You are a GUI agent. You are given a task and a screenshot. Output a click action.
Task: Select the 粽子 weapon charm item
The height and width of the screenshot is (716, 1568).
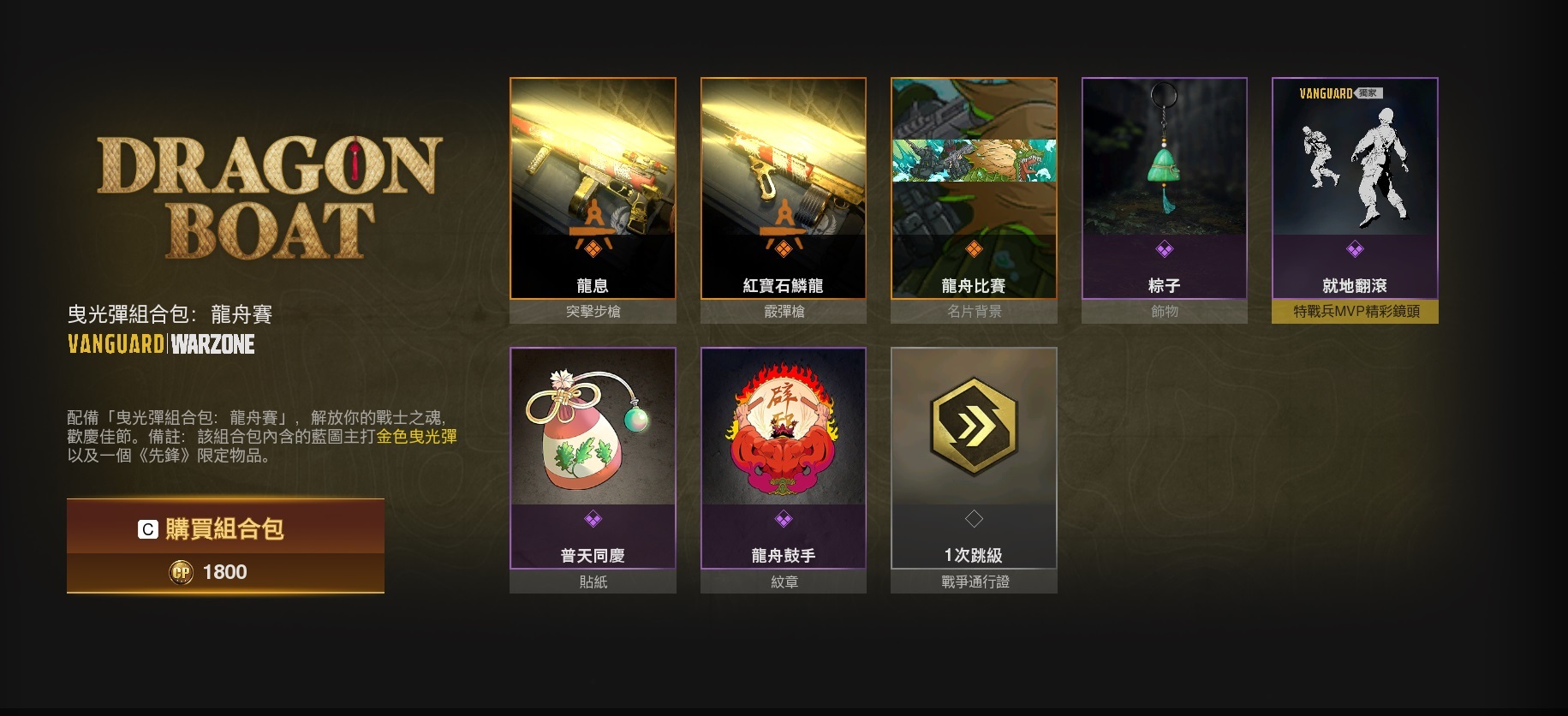point(1165,200)
